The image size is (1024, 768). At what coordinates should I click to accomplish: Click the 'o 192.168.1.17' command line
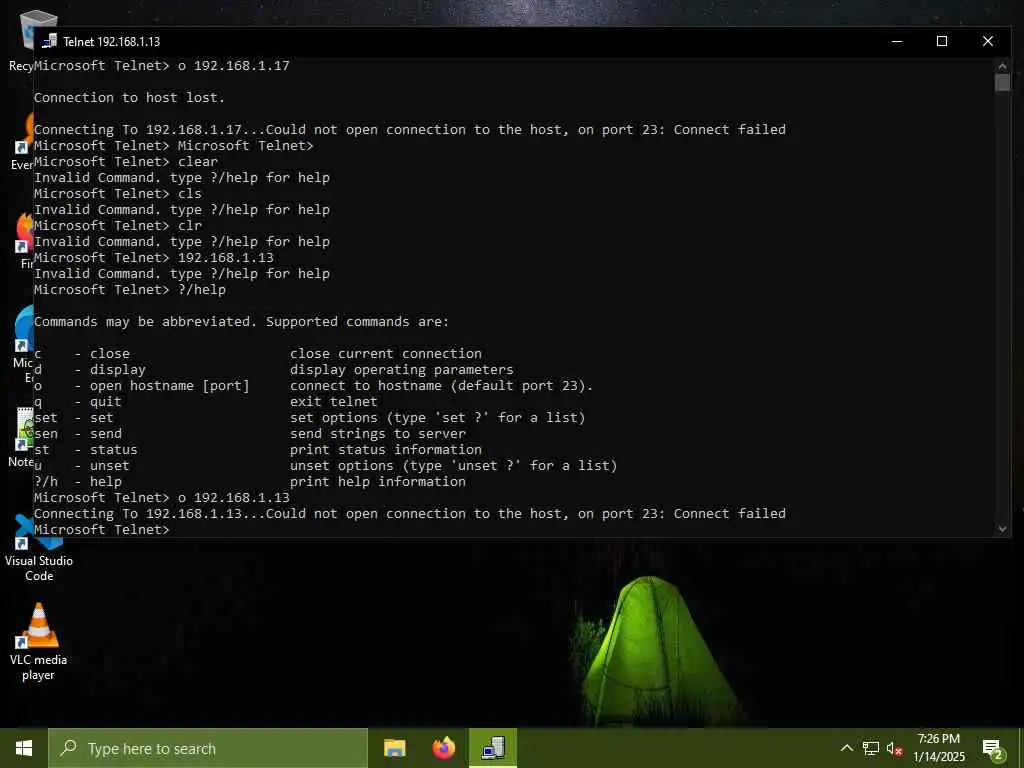[162, 65]
